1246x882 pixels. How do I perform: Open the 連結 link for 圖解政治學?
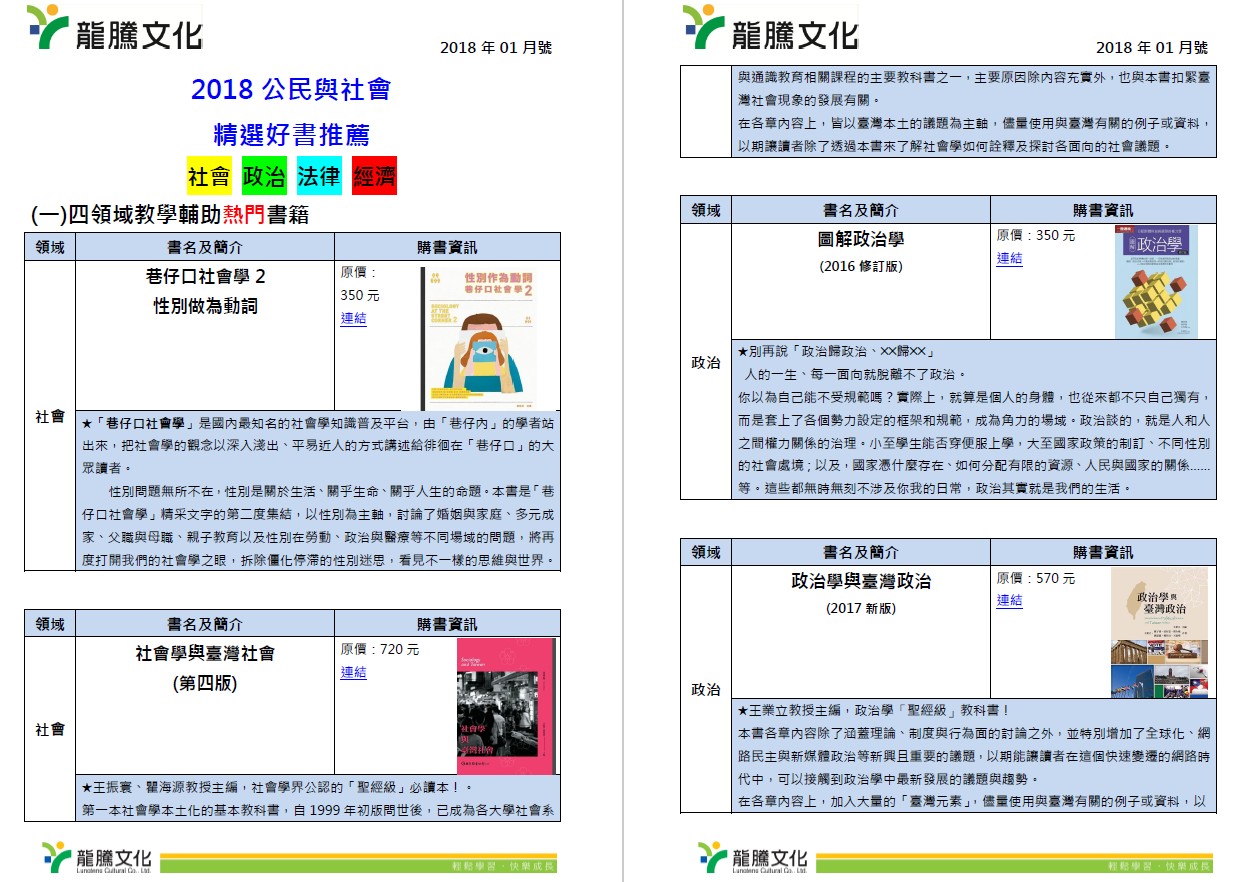pos(1009,259)
